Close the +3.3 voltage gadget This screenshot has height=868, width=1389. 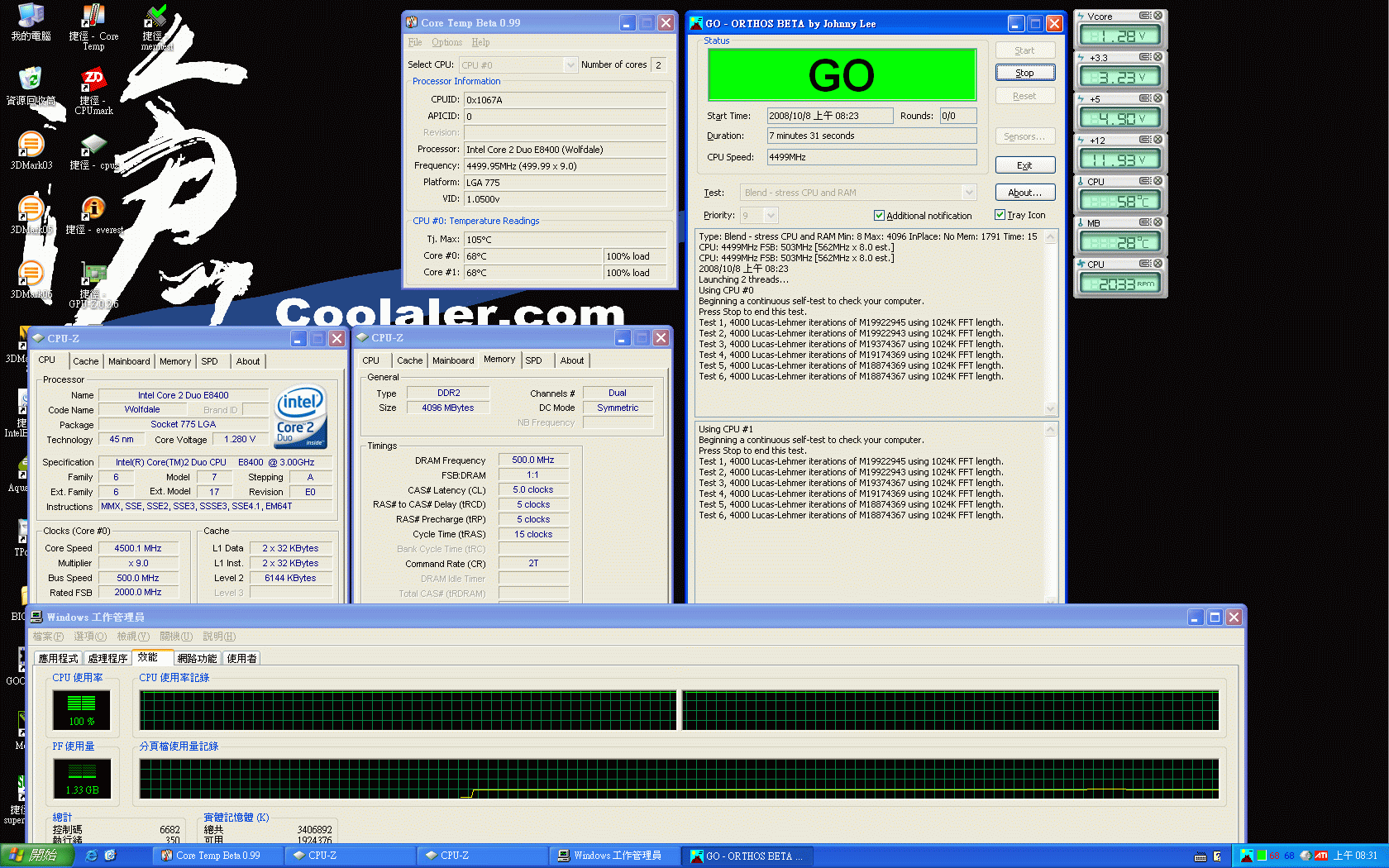[1157, 57]
